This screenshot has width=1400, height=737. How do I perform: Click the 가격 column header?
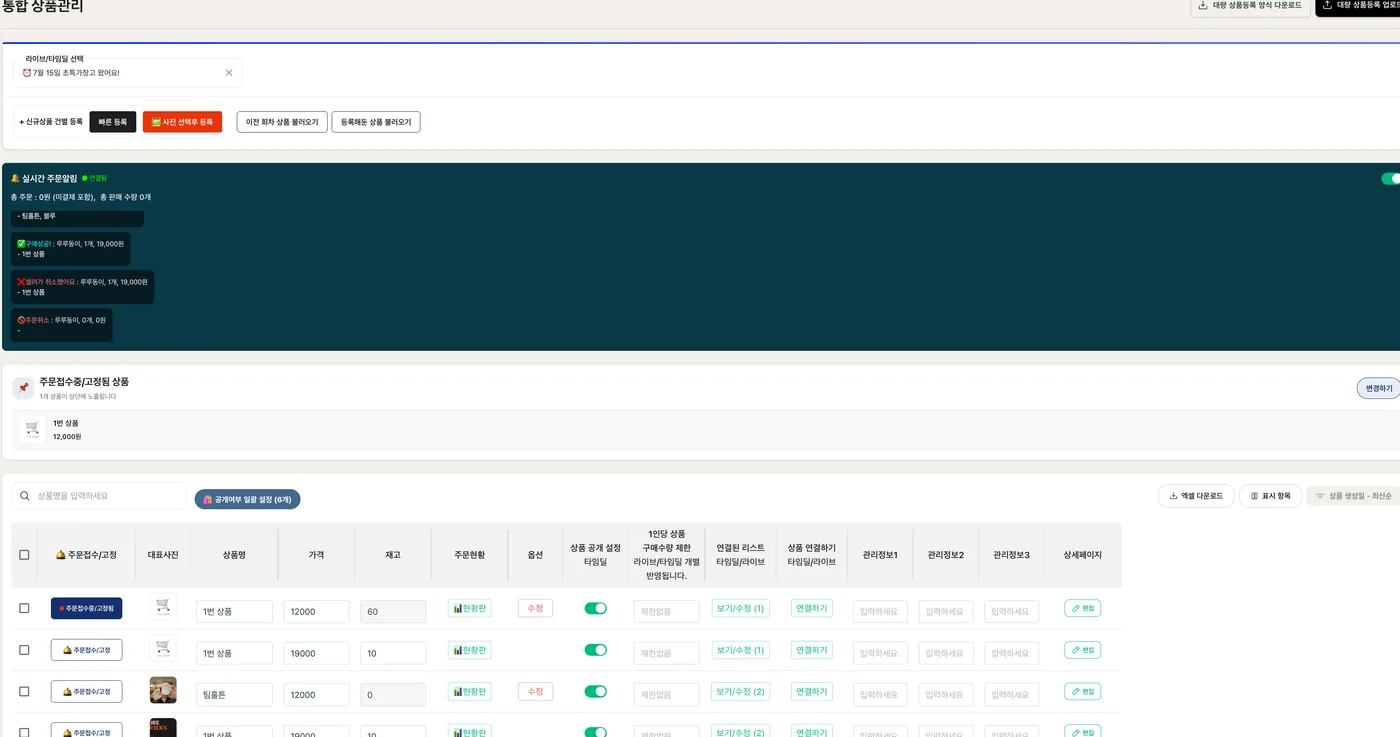coord(316,555)
